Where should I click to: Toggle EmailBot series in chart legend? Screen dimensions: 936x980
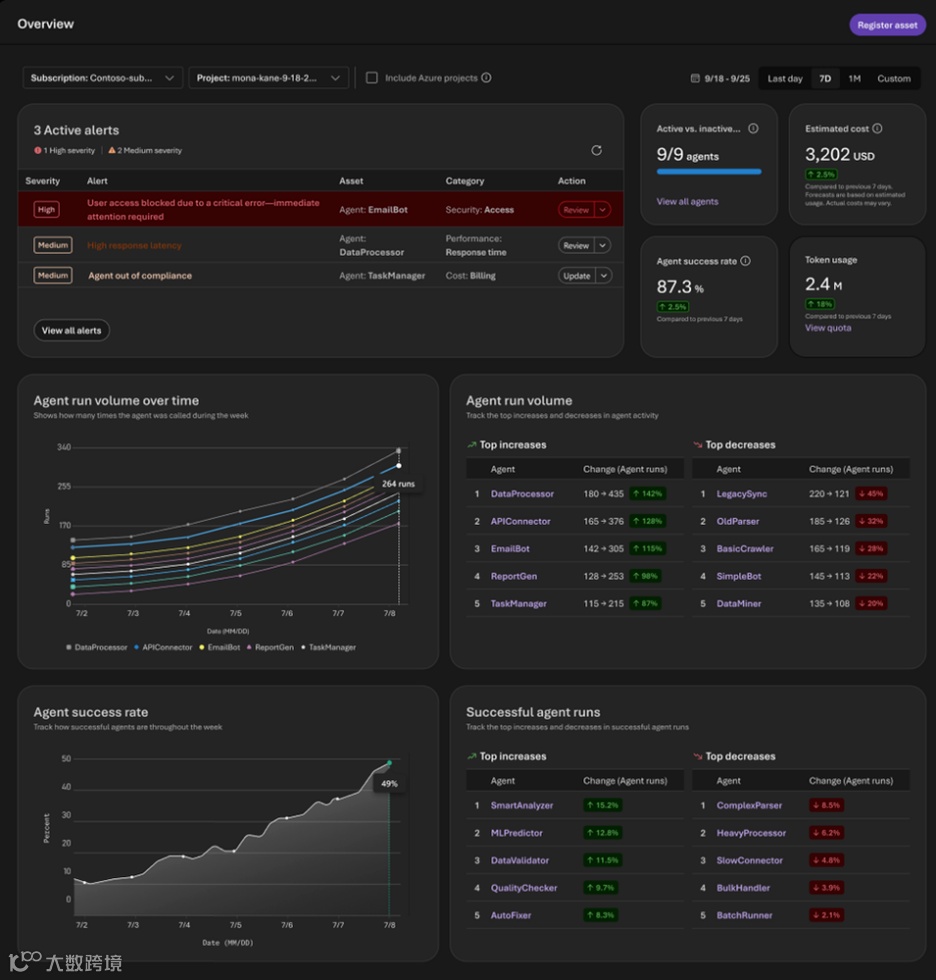219,648
